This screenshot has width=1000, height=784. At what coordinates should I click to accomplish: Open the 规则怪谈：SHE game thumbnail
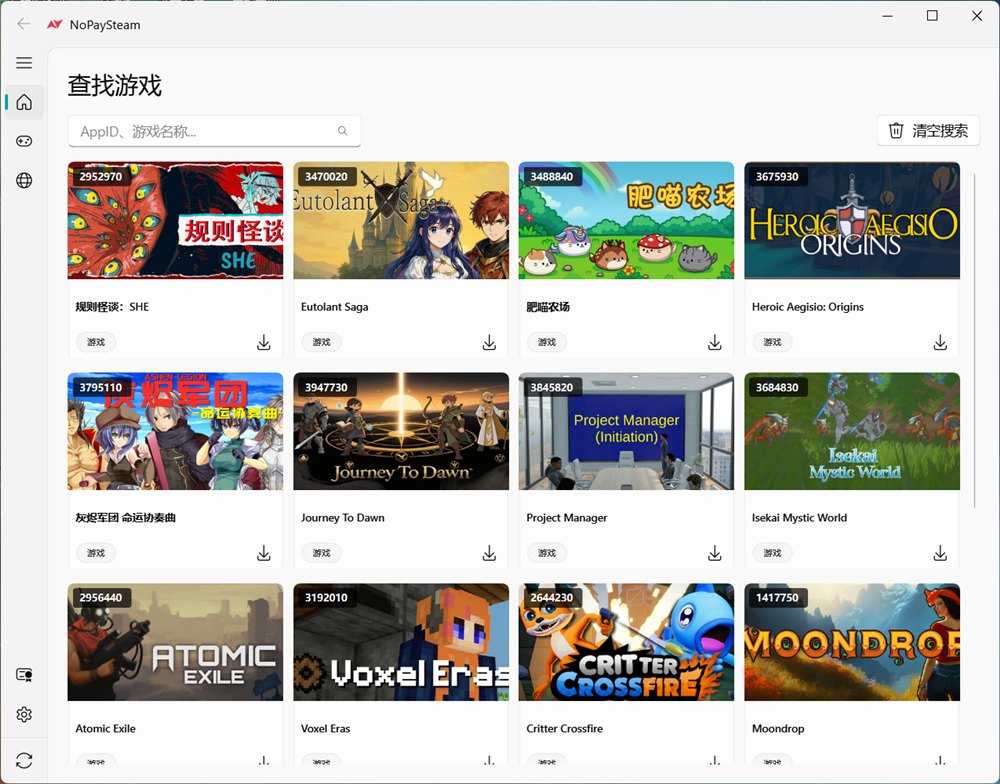pyautogui.click(x=175, y=220)
